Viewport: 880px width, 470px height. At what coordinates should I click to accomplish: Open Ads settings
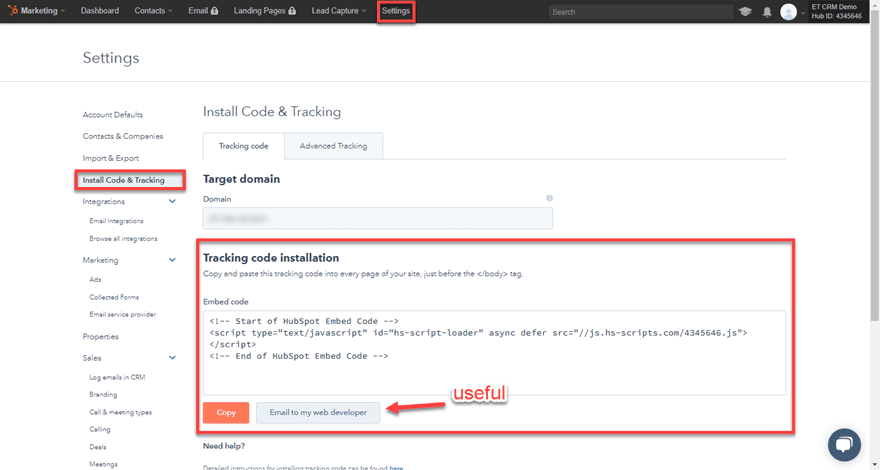coord(95,280)
